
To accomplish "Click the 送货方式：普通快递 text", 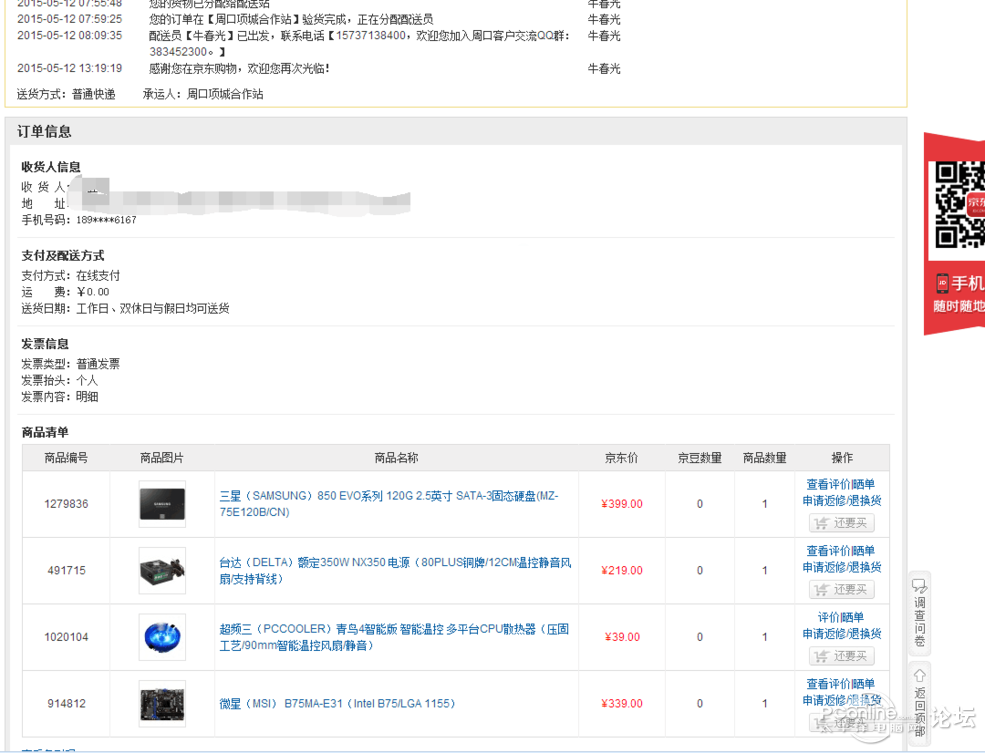I will [x=66, y=94].
